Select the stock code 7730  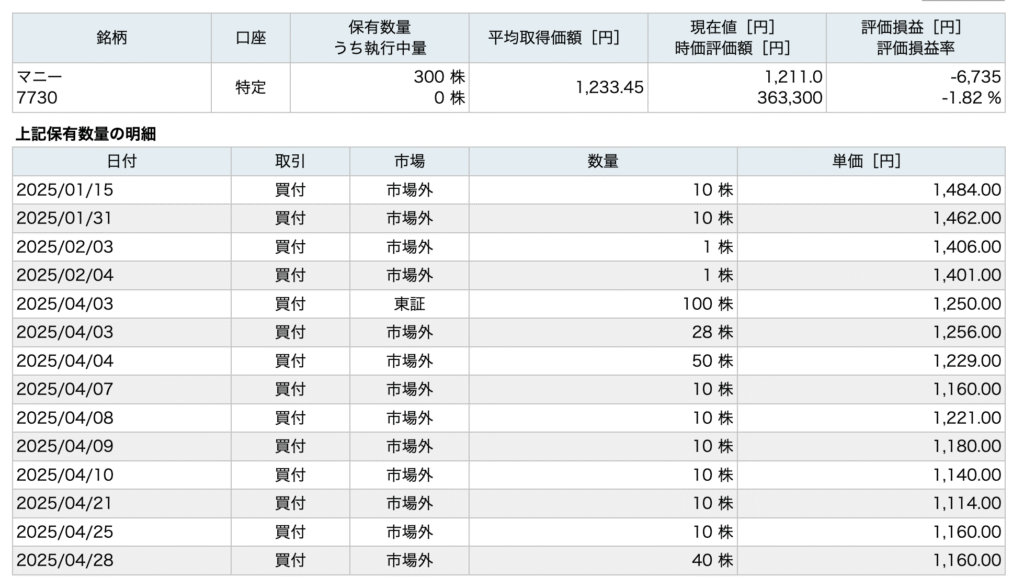(37, 98)
